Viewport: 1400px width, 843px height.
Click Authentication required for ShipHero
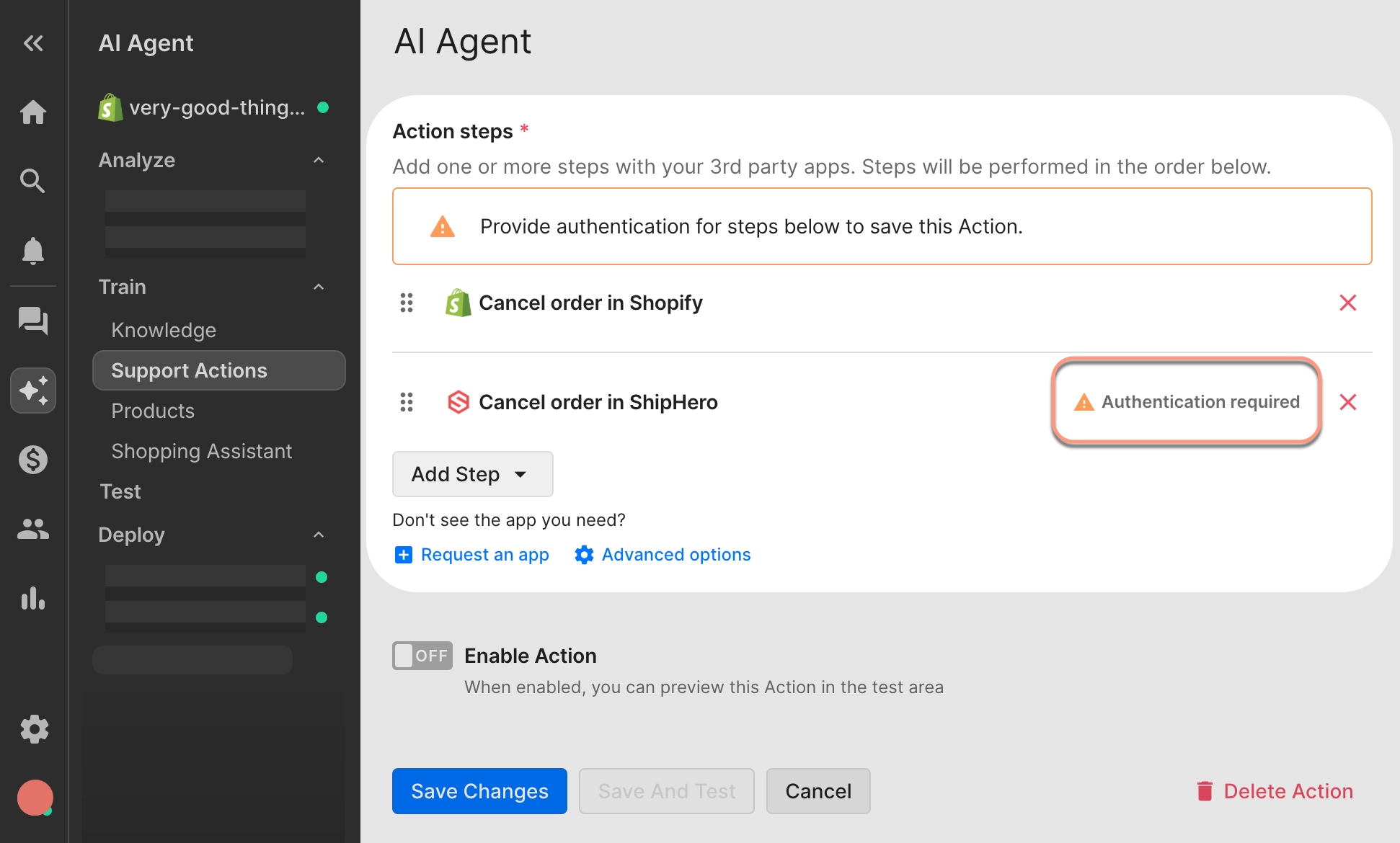1187,402
